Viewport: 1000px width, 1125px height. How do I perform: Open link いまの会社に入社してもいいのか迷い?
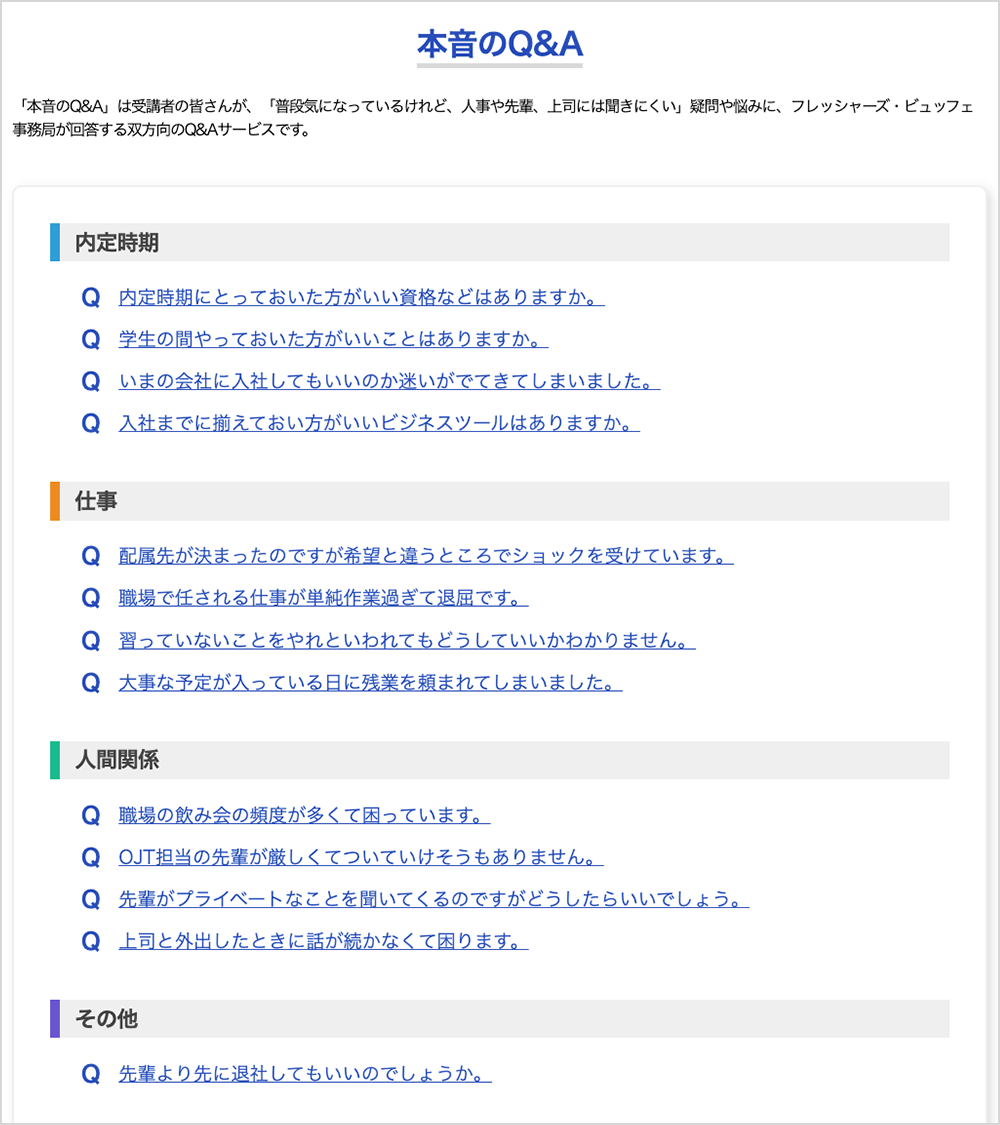pos(390,381)
